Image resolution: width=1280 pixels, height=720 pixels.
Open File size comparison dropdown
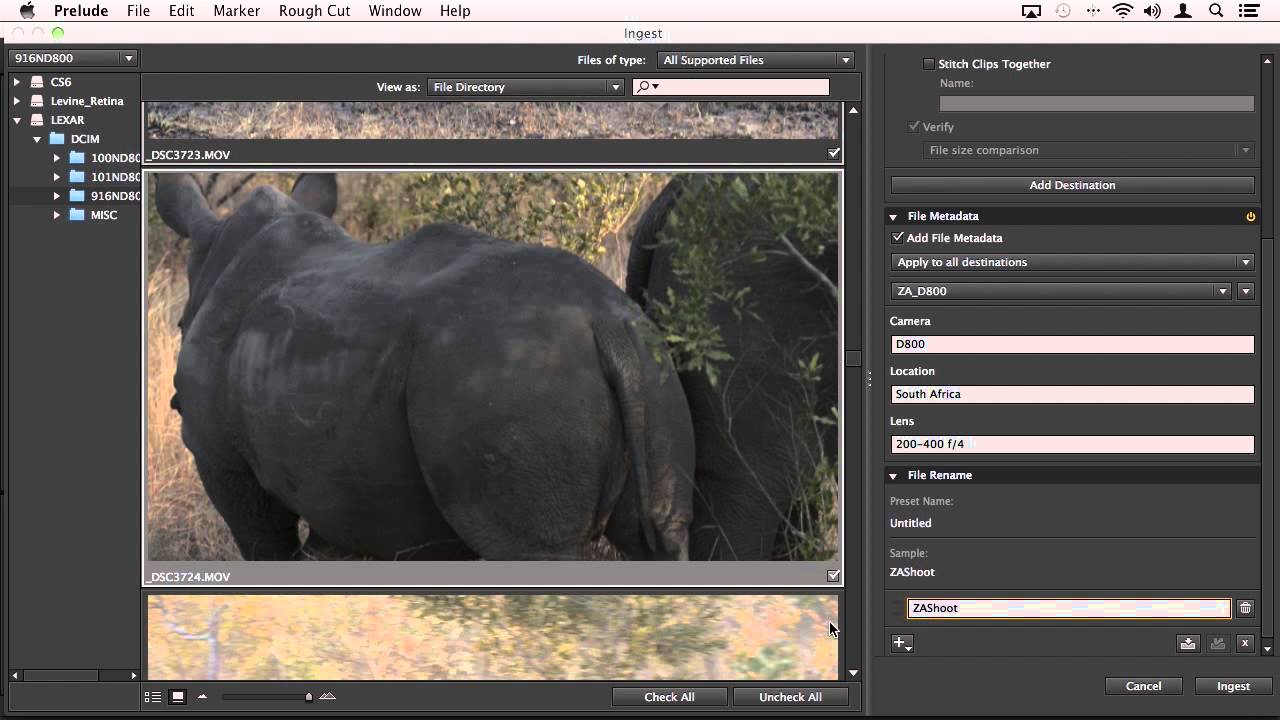(x=1090, y=150)
